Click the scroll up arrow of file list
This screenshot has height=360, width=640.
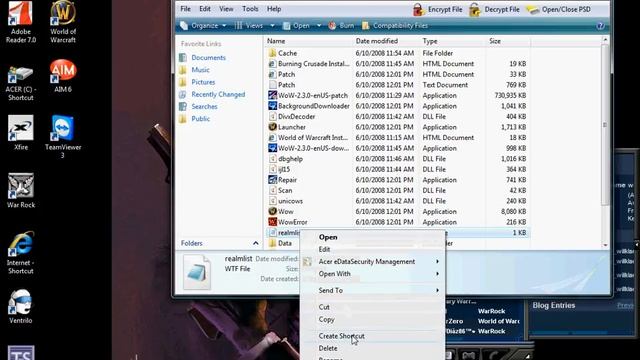pos(605,40)
